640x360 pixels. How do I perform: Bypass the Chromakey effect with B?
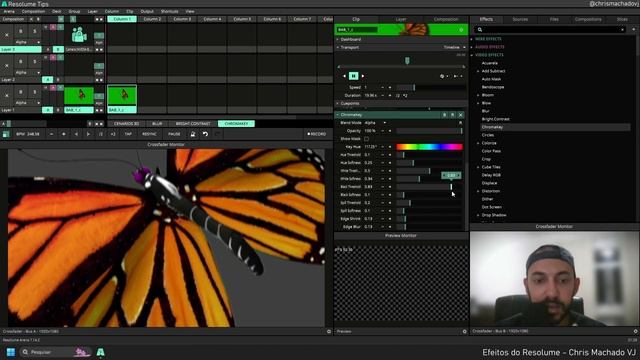pyautogui.click(x=444, y=115)
